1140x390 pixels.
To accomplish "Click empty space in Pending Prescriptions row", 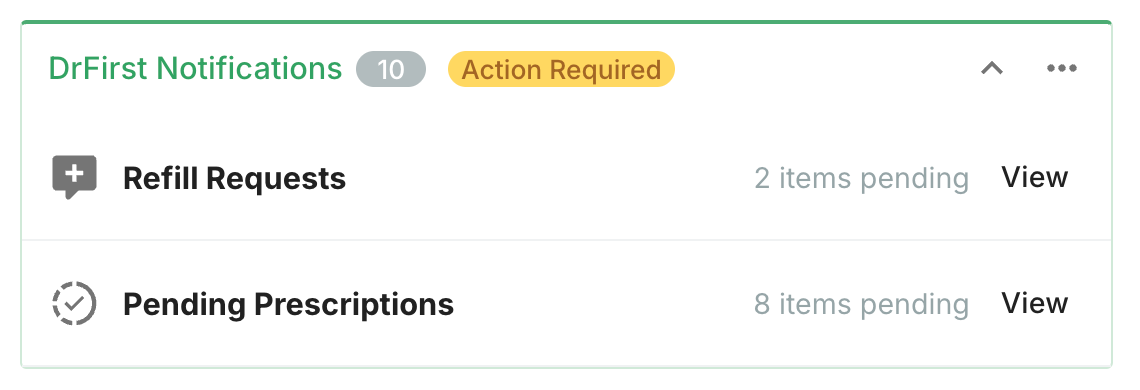I will (x=603, y=304).
